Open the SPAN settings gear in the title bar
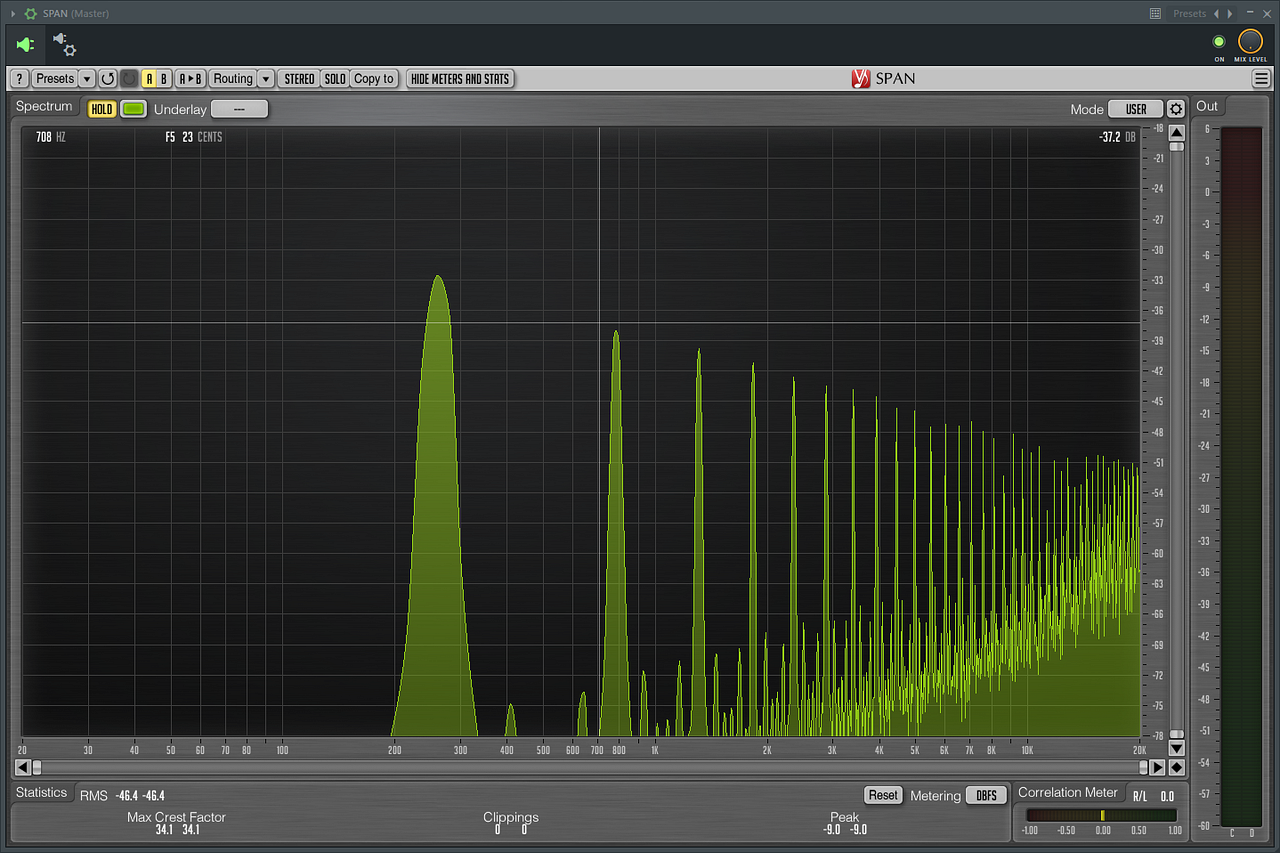Screen dimensions: 1280x853 (x=30, y=13)
